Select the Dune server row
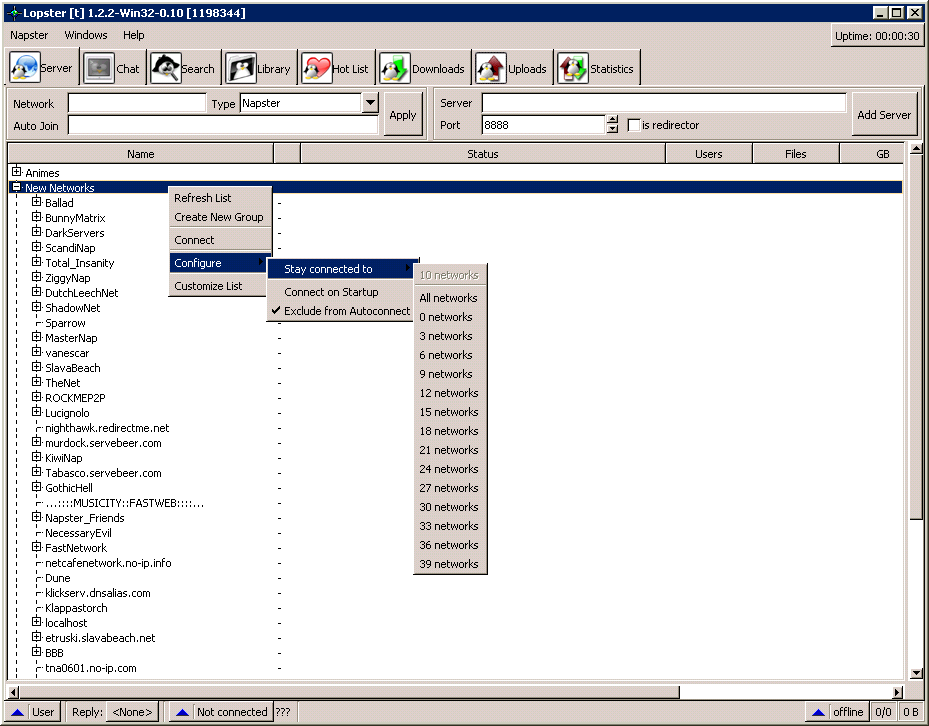This screenshot has width=929, height=726. 57,578
